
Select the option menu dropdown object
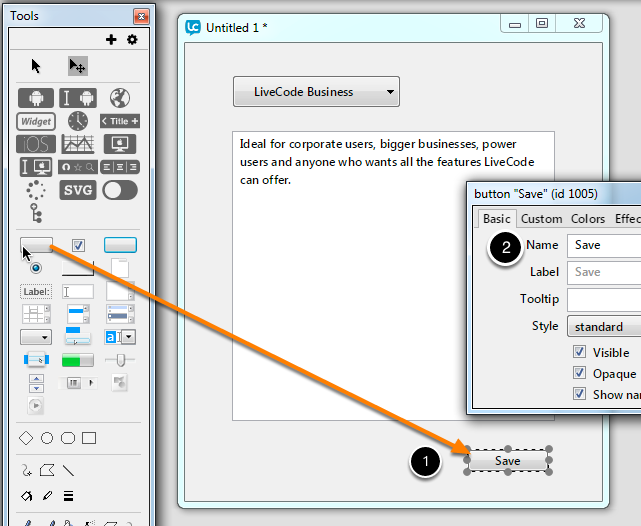[x=36, y=337]
